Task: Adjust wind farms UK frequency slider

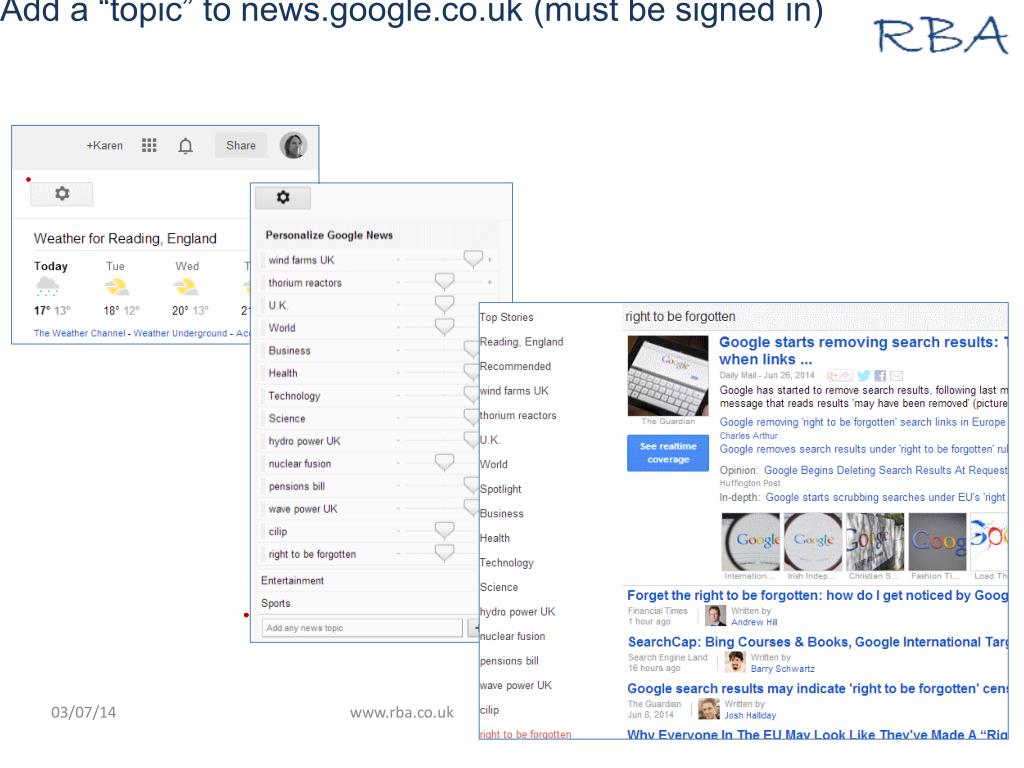Action: click(473, 259)
